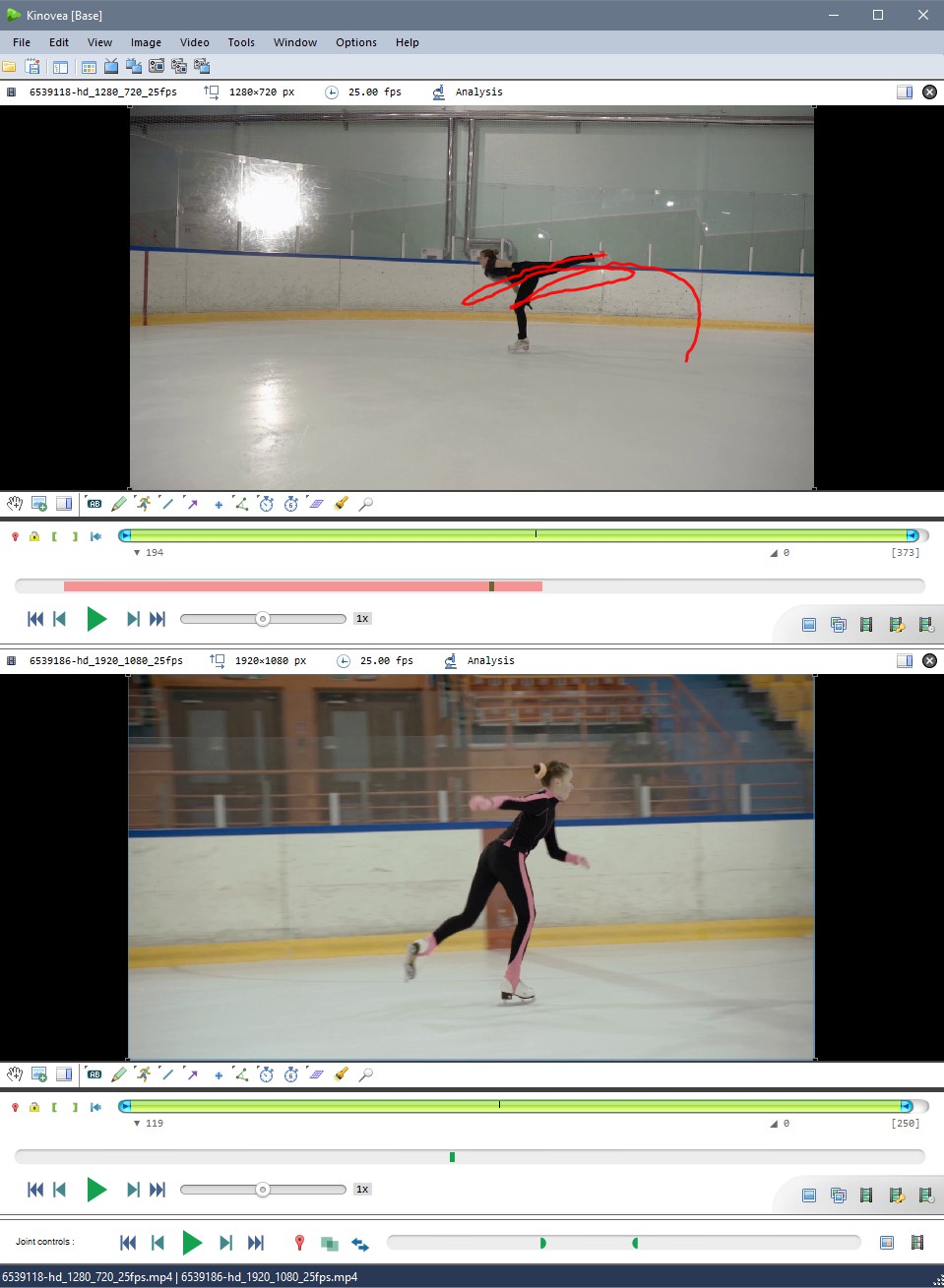Open the Options menu

[x=355, y=42]
